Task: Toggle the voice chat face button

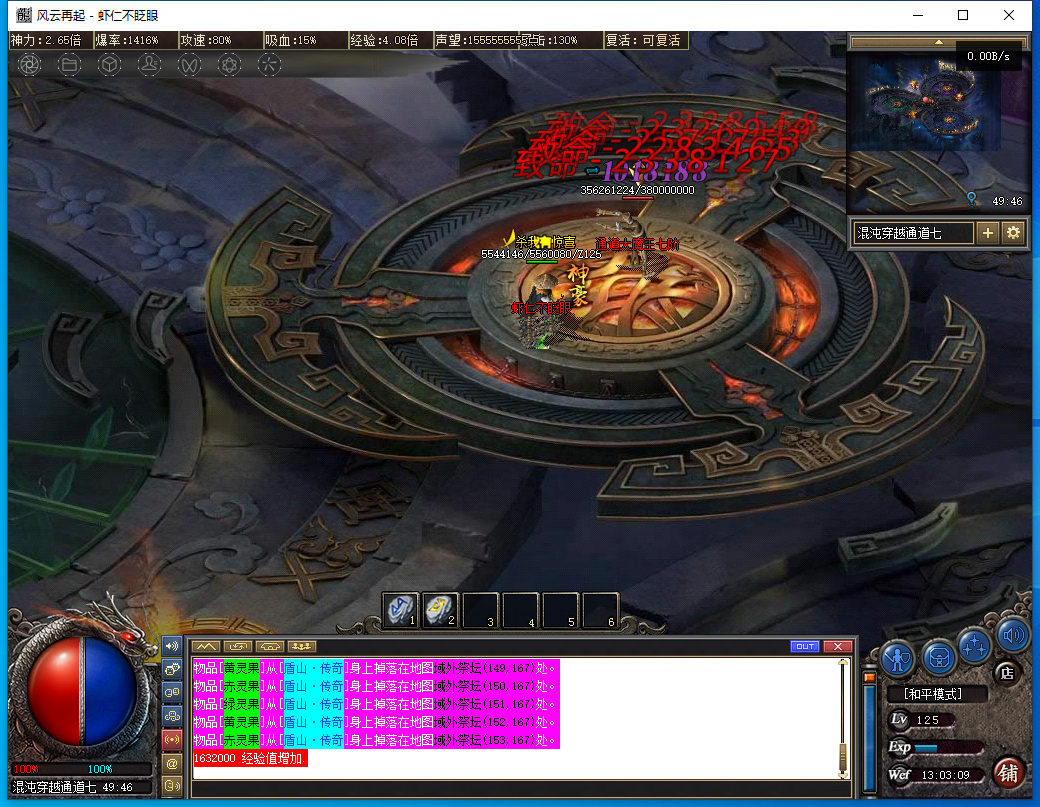Action: pos(172,786)
